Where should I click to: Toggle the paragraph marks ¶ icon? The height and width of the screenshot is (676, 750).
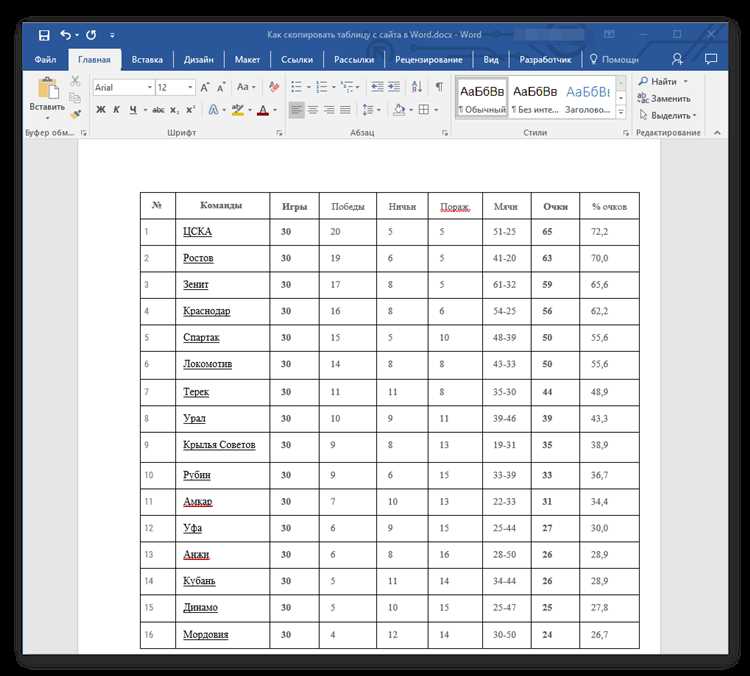click(x=439, y=87)
